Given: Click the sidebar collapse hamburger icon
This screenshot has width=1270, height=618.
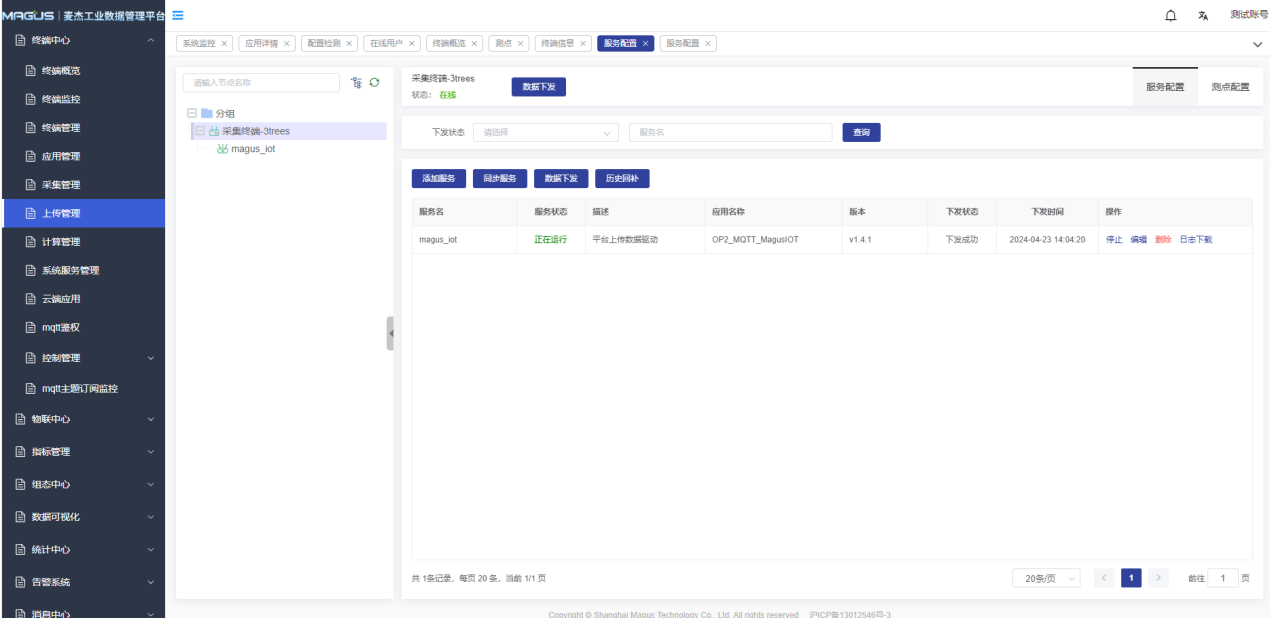Looking at the screenshot, I should point(178,15).
